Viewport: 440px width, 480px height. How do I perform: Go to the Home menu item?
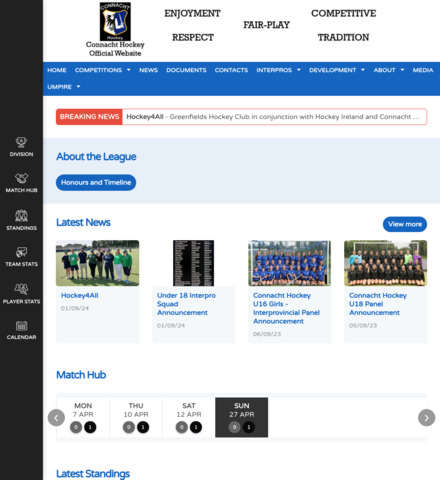57,70
